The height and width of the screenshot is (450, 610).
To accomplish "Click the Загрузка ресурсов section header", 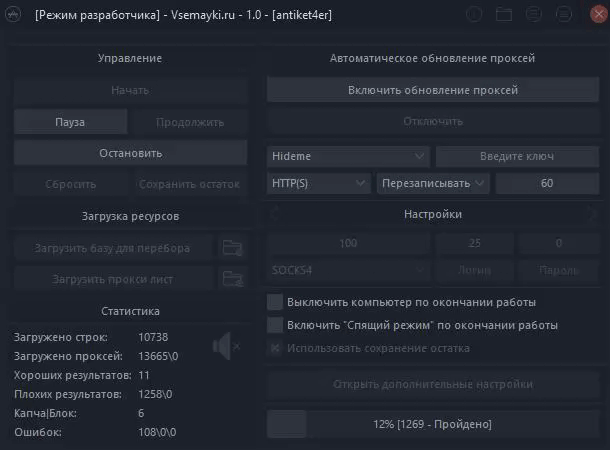I will tap(130, 216).
